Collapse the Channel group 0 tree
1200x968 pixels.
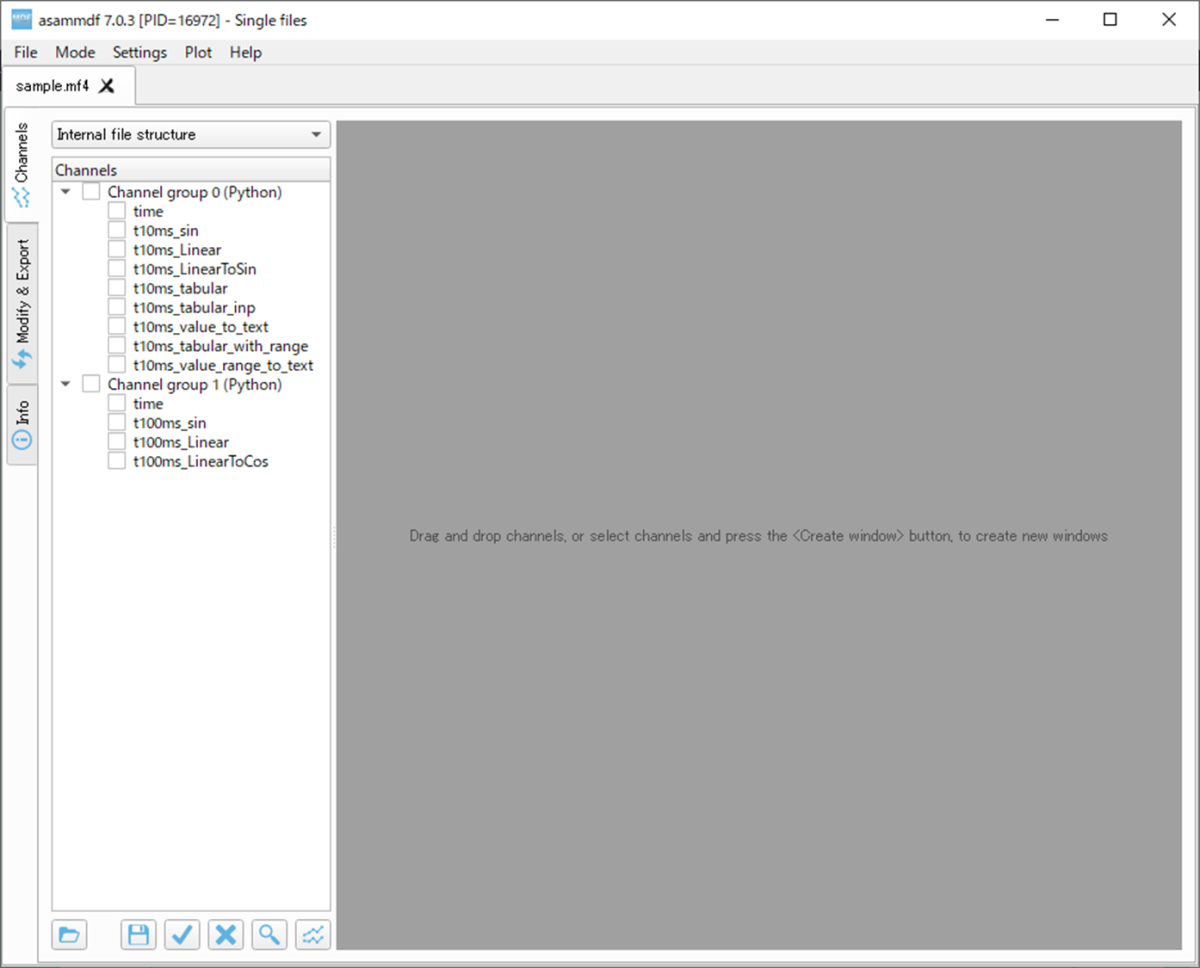click(66, 192)
